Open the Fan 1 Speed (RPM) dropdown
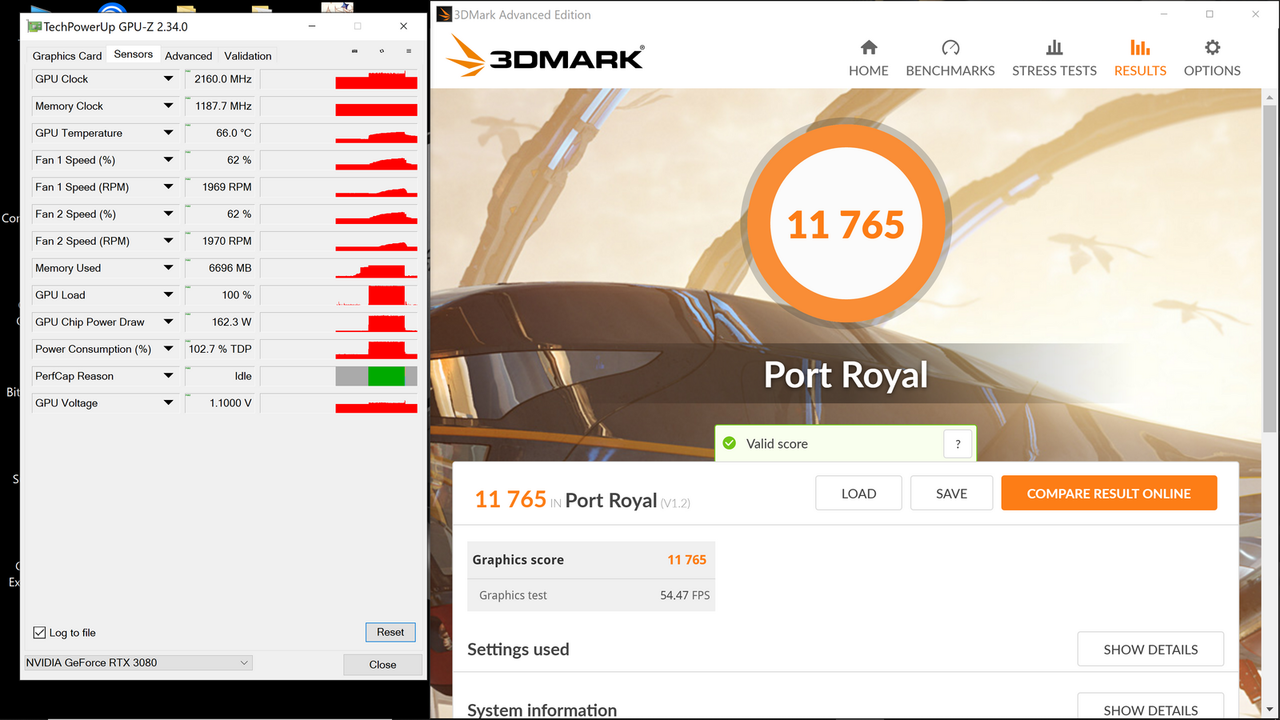The width and height of the screenshot is (1280, 720). point(168,187)
